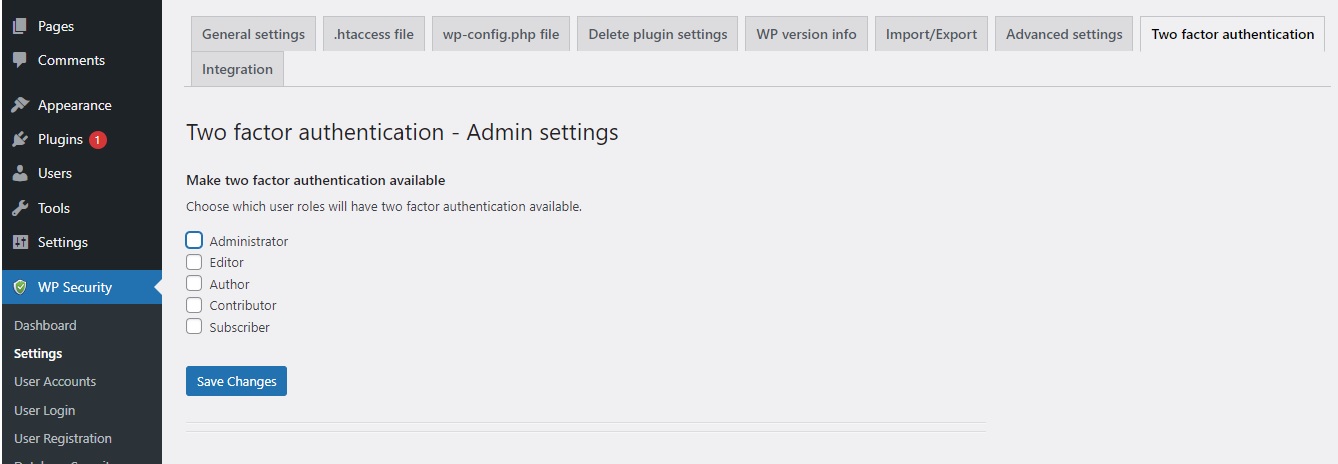The width and height of the screenshot is (1338, 464).
Task: Open User Login submenu link
Action: tap(45, 410)
